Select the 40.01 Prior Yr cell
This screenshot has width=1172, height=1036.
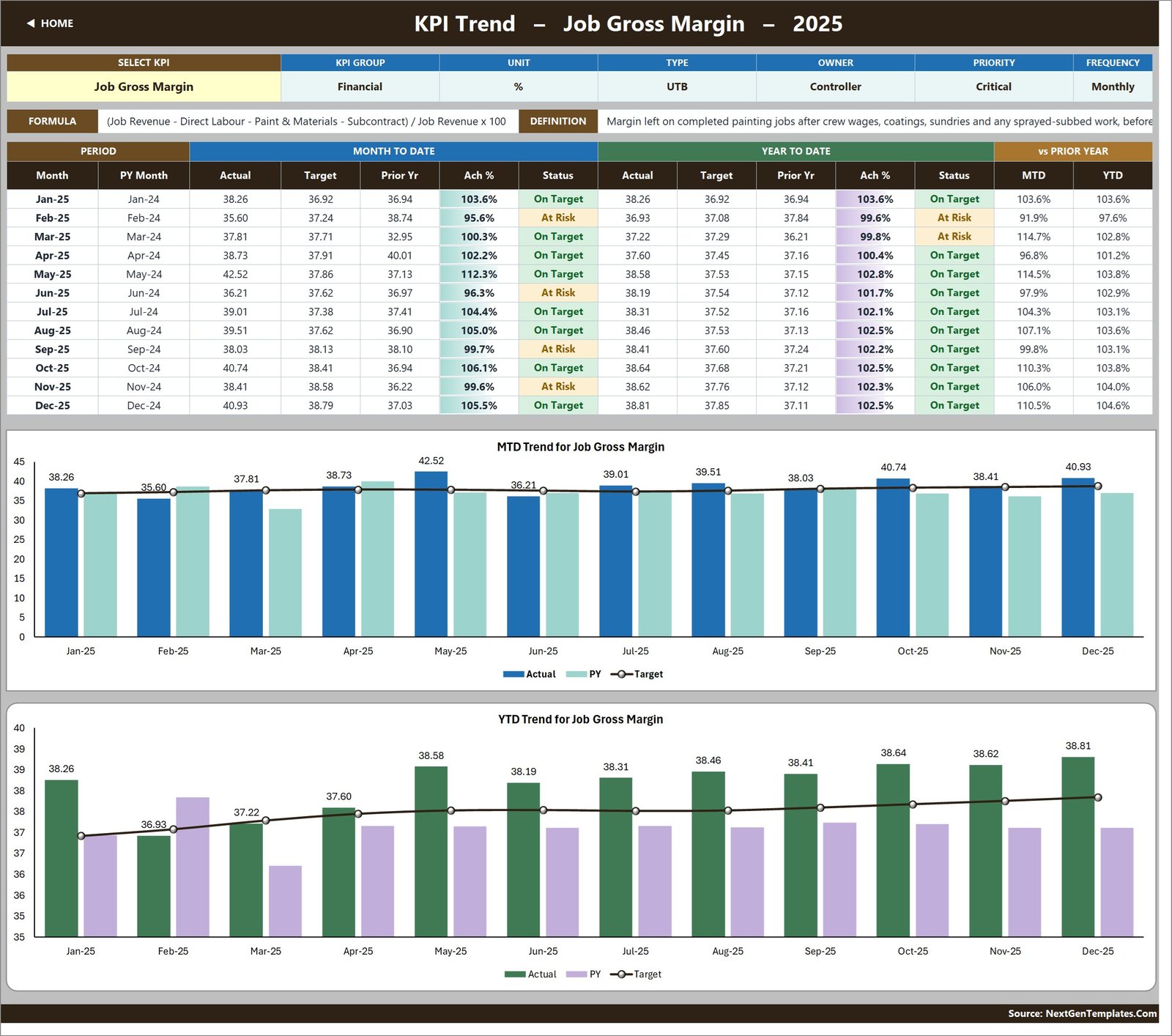(x=400, y=256)
